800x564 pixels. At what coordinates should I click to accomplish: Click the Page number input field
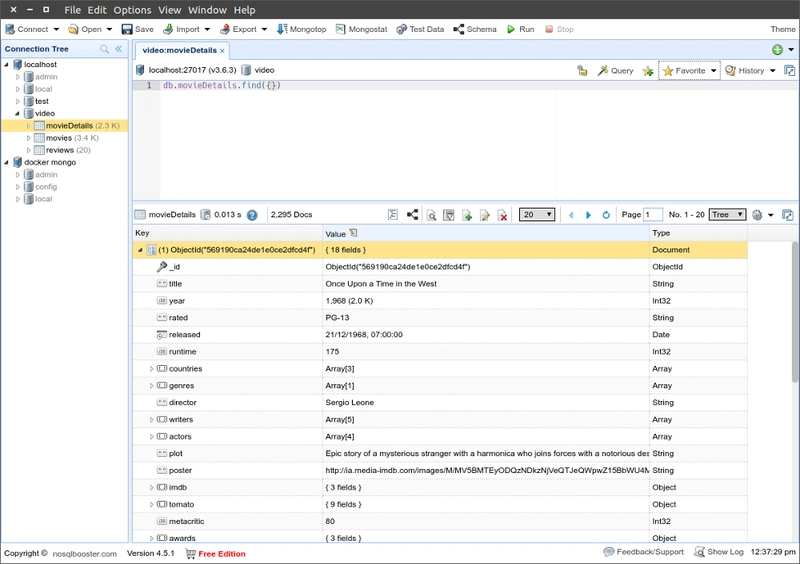[653, 214]
